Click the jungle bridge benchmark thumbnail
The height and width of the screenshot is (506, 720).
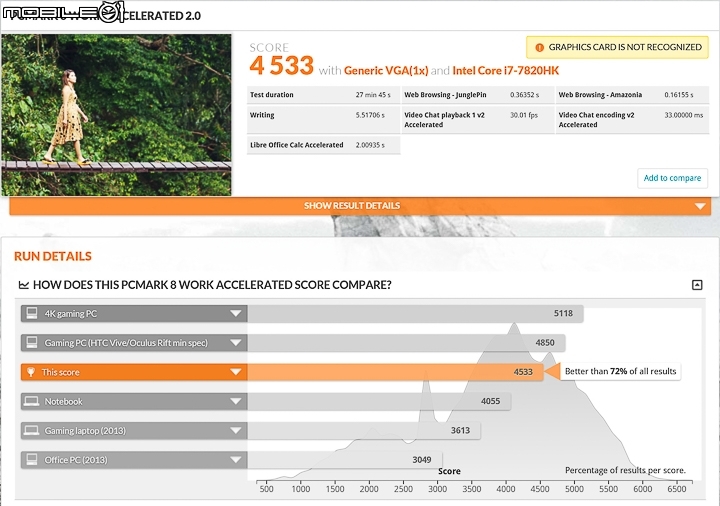tap(116, 115)
